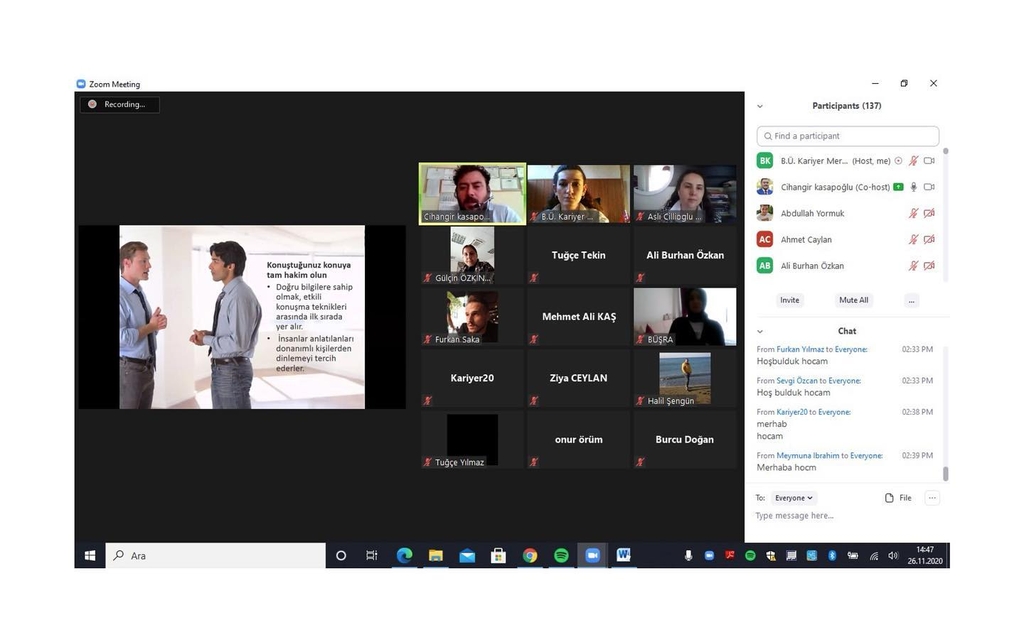The height and width of the screenshot is (642, 1024).
Task: Click Cihangir kasapoğlu's microphone icon
Action: (913, 187)
